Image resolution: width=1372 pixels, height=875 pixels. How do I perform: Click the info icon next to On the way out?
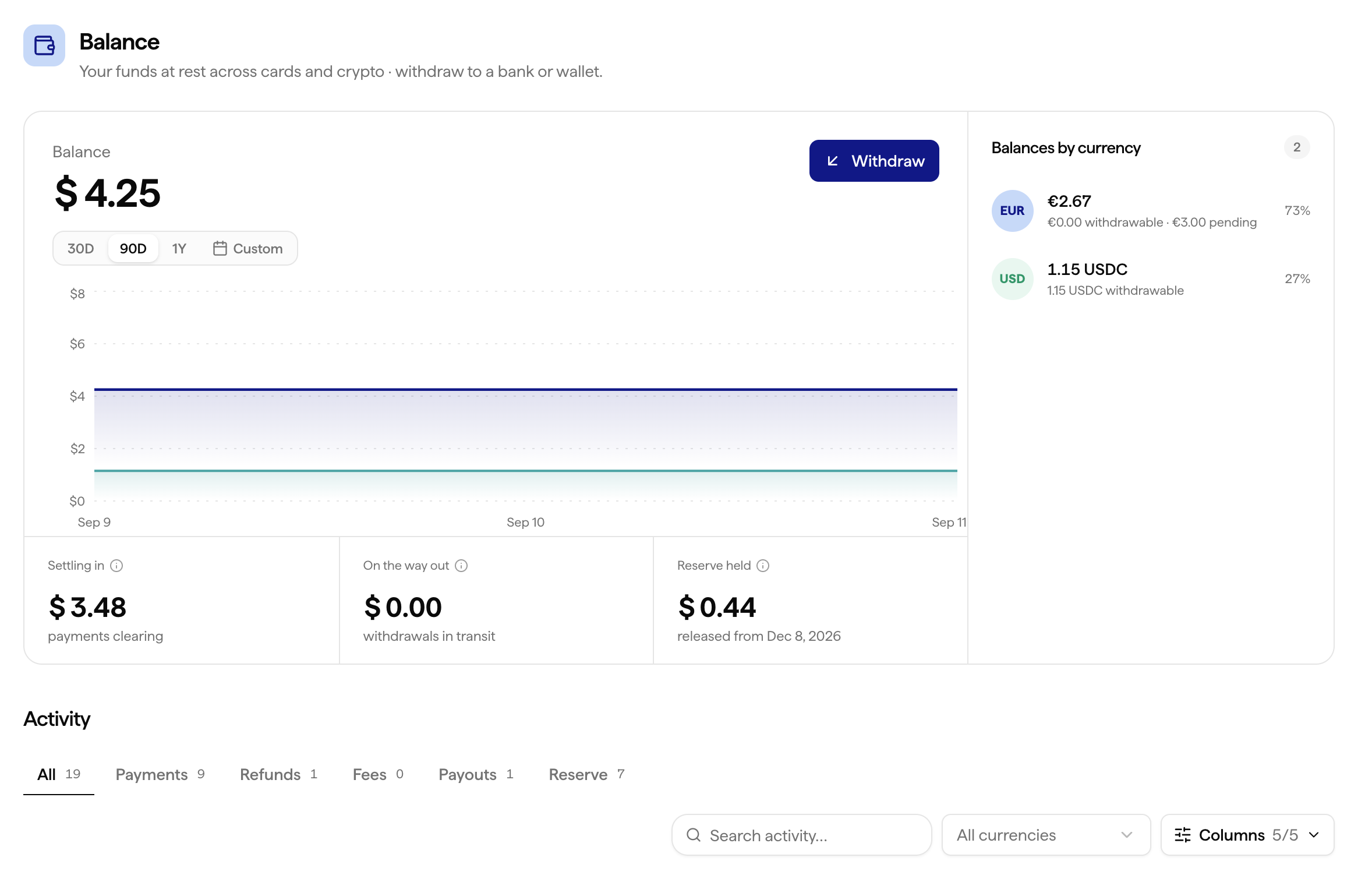click(x=461, y=566)
